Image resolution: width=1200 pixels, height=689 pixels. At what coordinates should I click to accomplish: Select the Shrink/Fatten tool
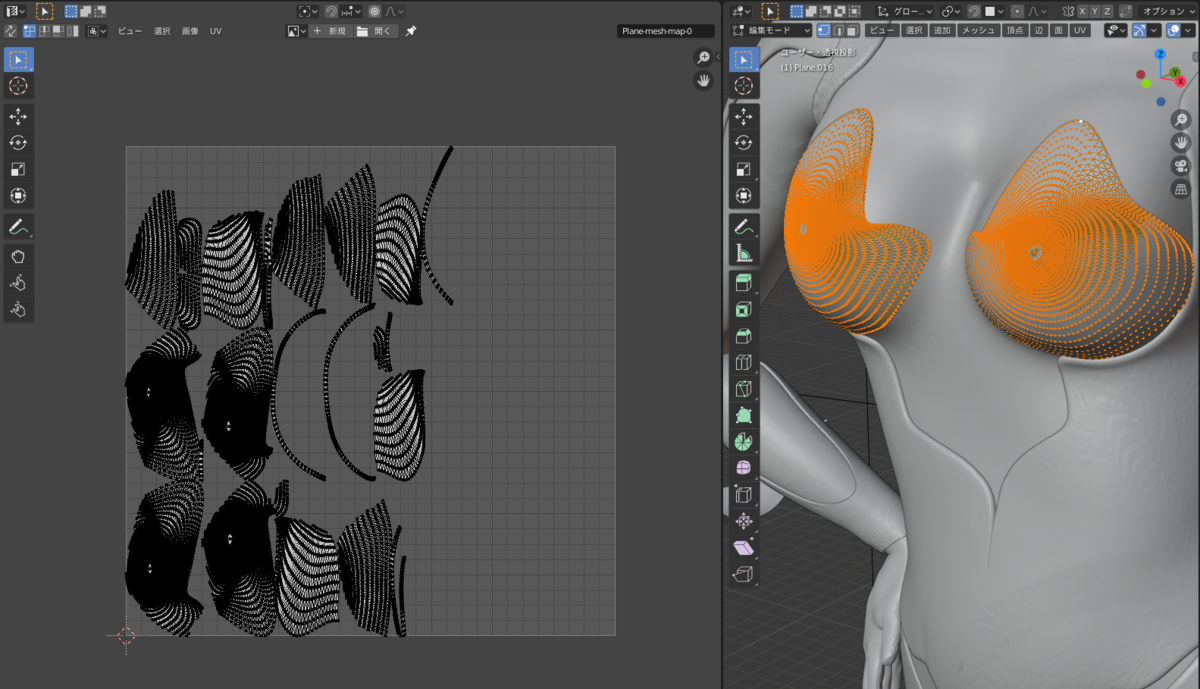[x=744, y=520]
